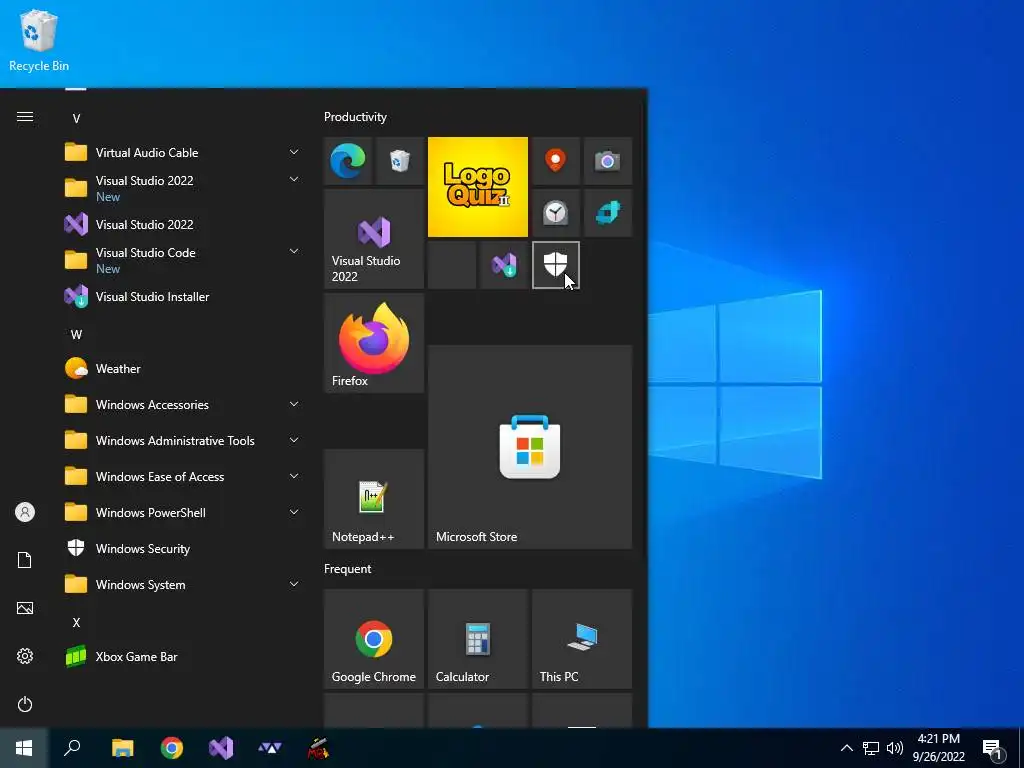Jump to letter V section header
Viewport: 1024px width, 768px height.
pyautogui.click(x=76, y=118)
